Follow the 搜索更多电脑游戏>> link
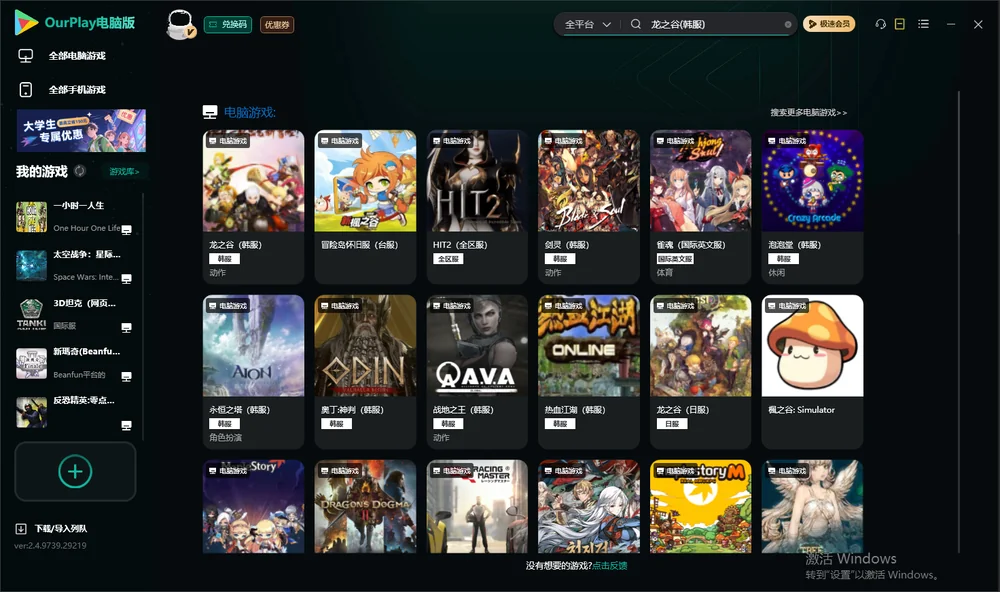1000x592 pixels. pyautogui.click(x=809, y=113)
